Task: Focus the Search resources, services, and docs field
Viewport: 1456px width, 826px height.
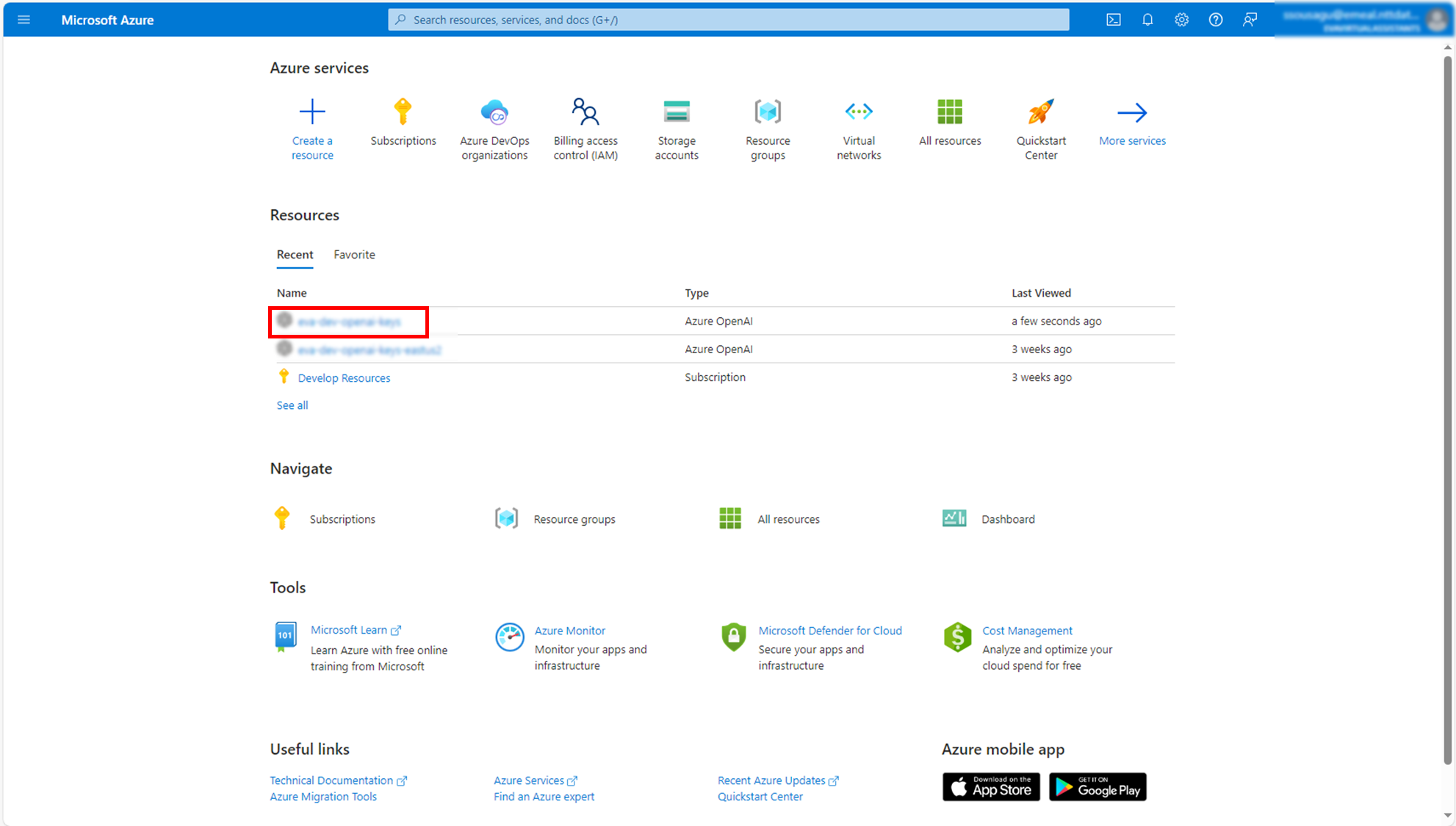Action: pyautogui.click(x=728, y=20)
